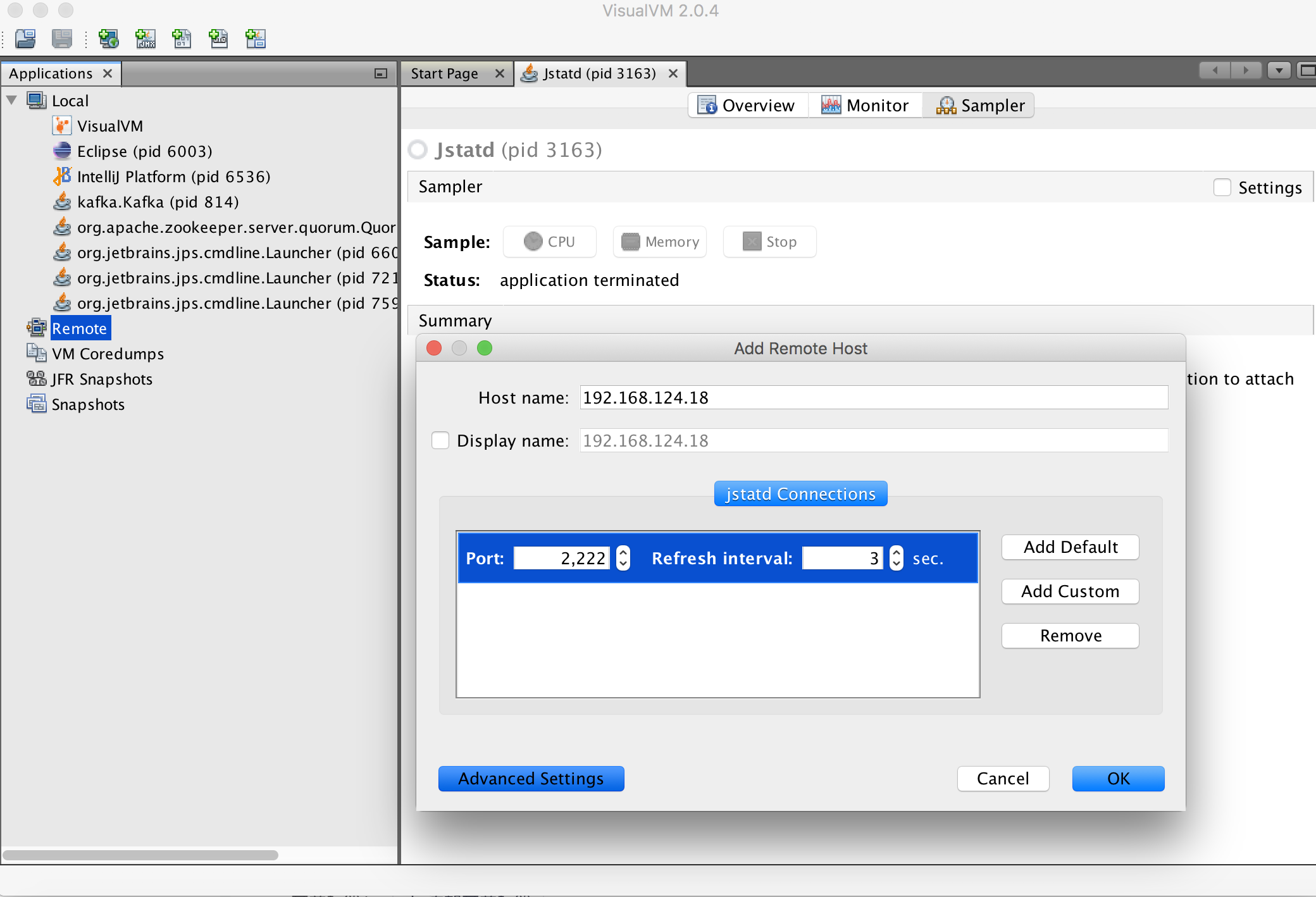The height and width of the screenshot is (897, 1316).
Task: Click the Add JFR Snapshot toolbar icon
Action: click(x=219, y=39)
